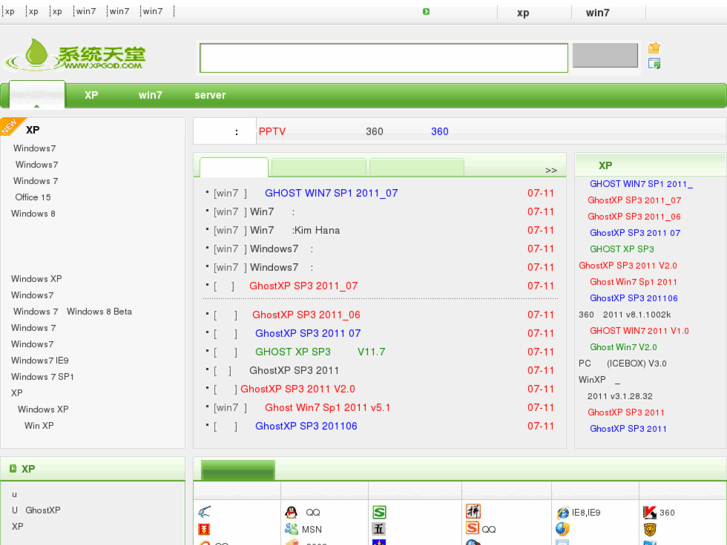Image resolution: width=727 pixels, height=545 pixels.
Task: Open the Windows 7 SP1 sidebar link
Action: (x=42, y=377)
